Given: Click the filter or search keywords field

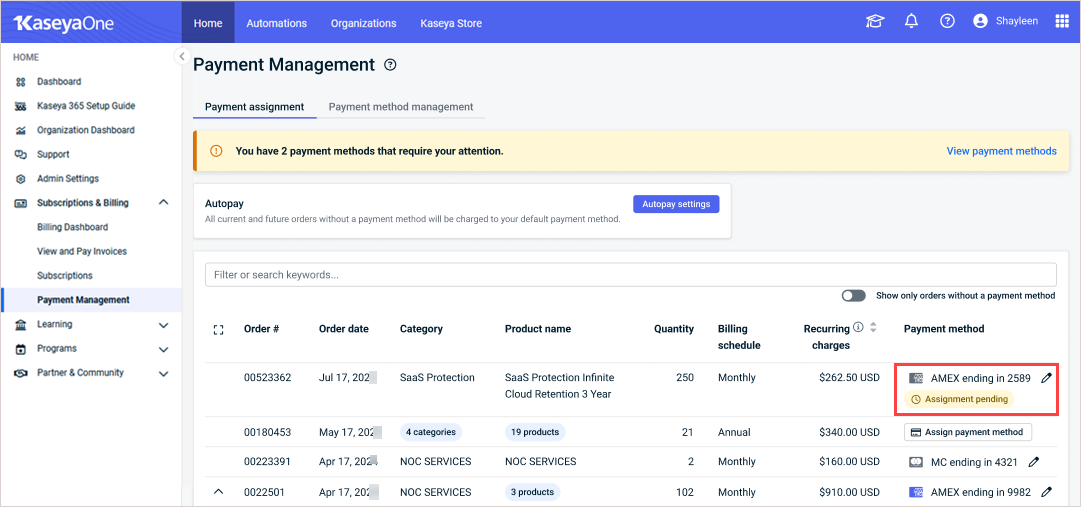Looking at the screenshot, I should point(630,275).
